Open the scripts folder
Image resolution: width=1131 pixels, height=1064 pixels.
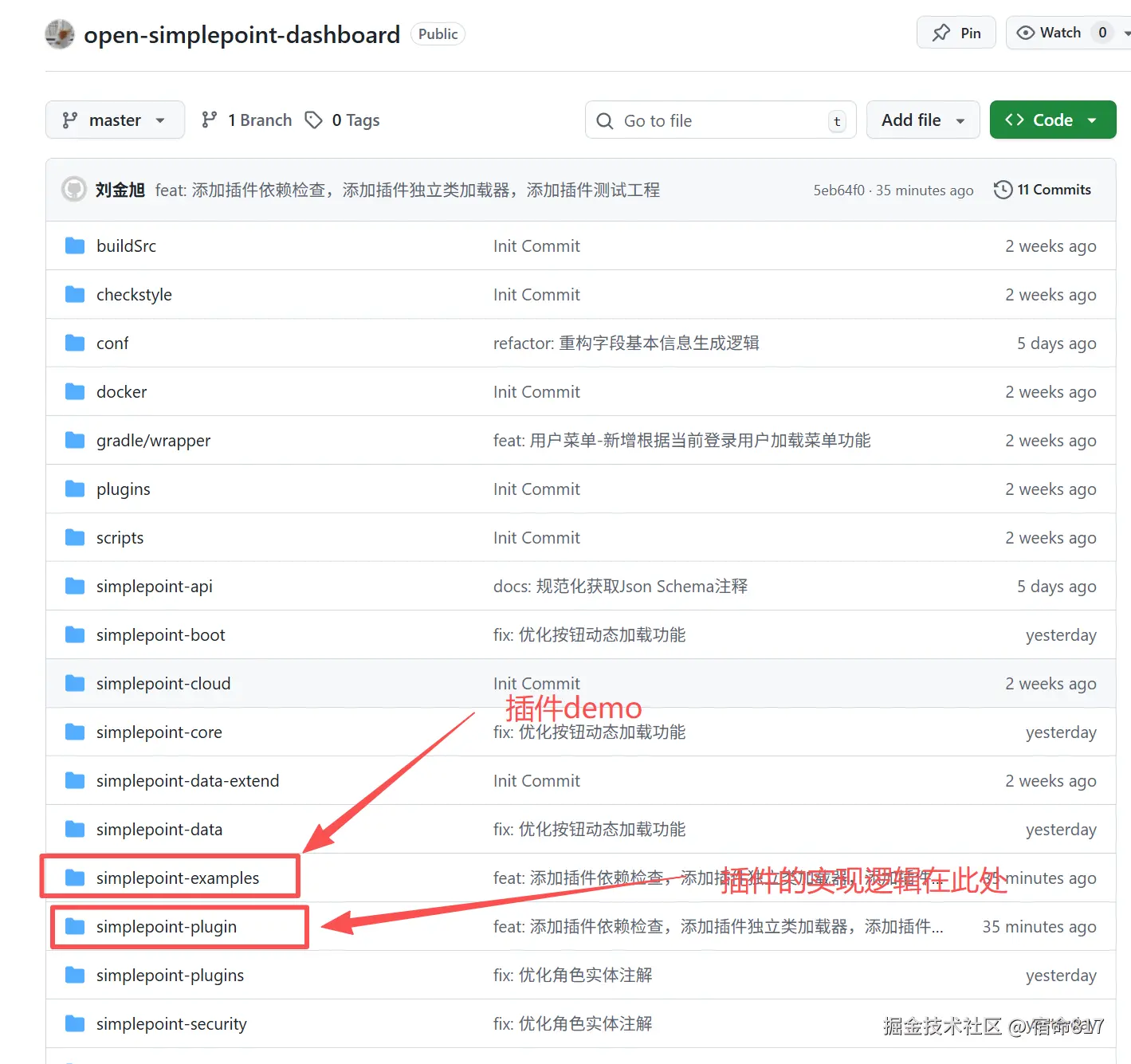coord(120,537)
